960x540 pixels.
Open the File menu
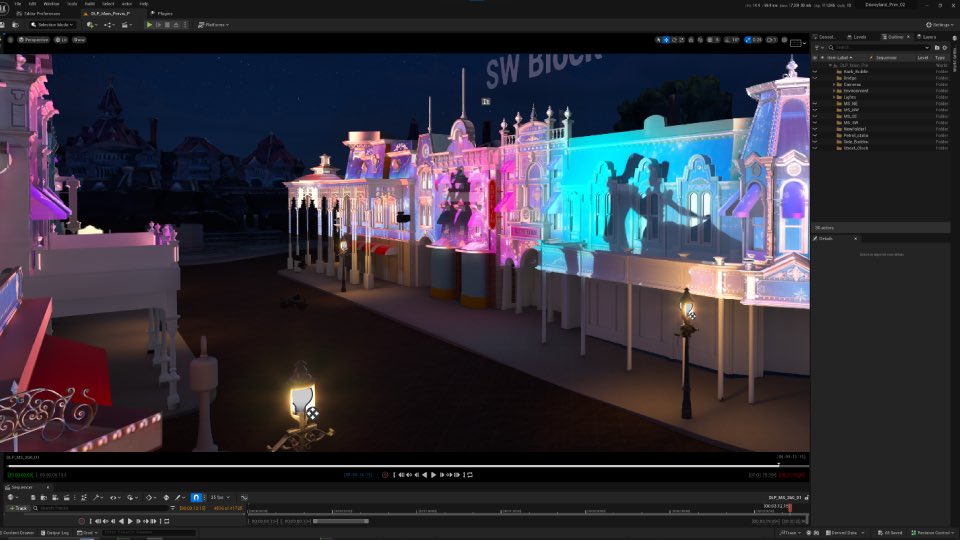[x=18, y=4]
